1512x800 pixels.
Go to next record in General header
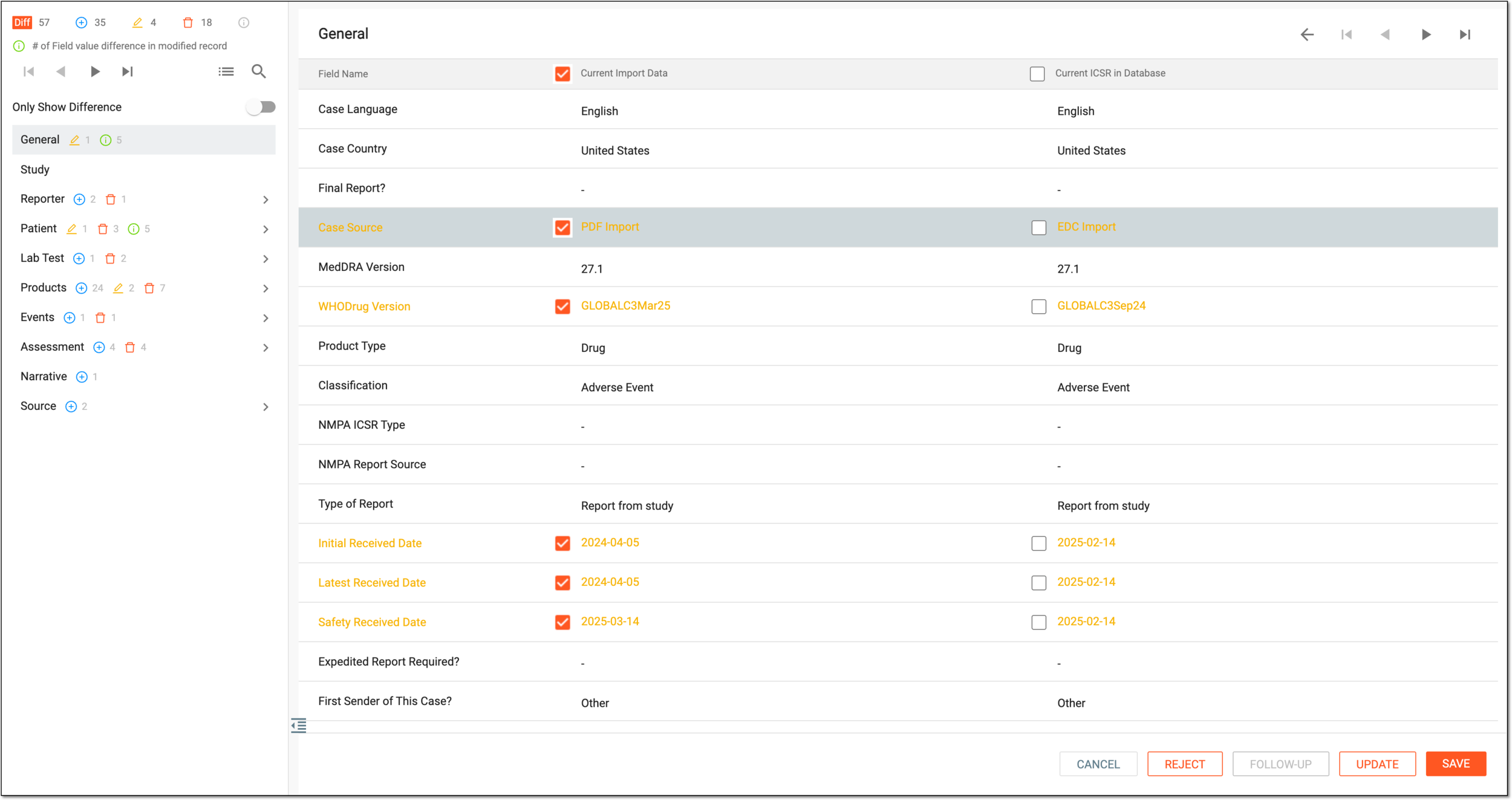coord(1426,34)
